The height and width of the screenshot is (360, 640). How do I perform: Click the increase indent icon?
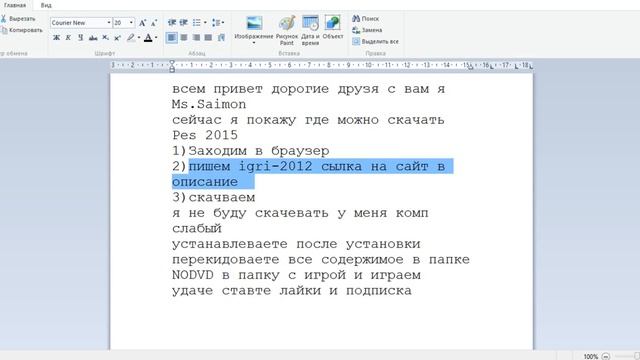click(184, 22)
